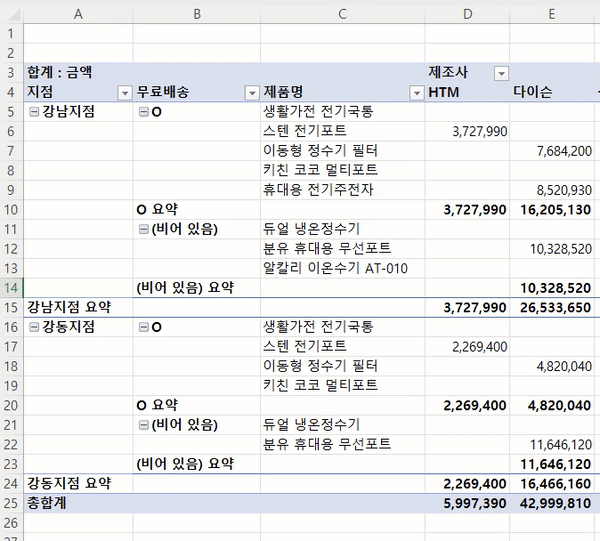Select the 강동지점 요약 cell
The image size is (600, 541).
(78, 484)
